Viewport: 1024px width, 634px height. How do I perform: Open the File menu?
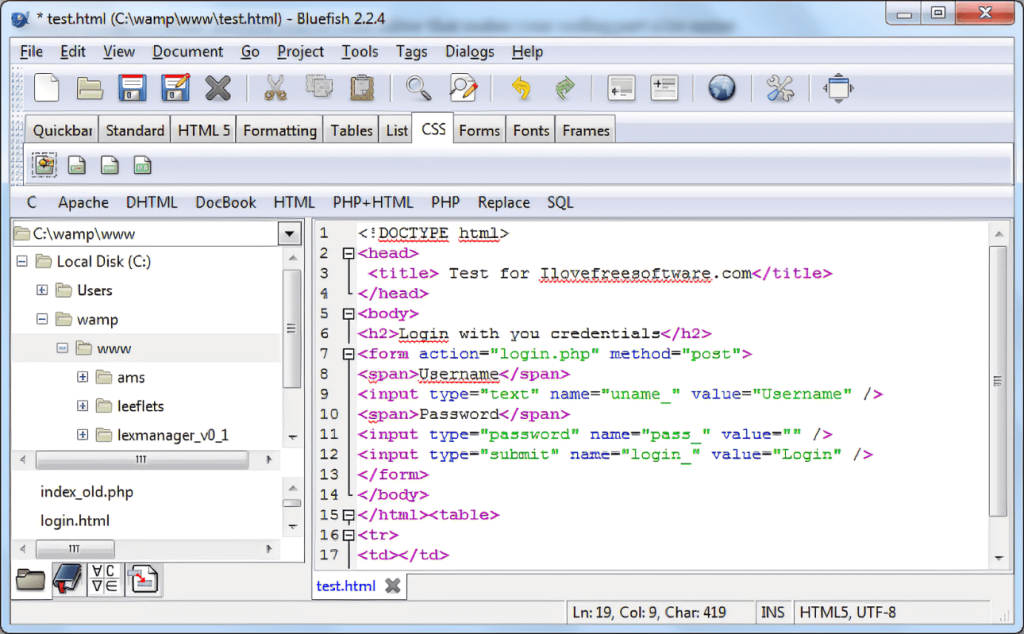(x=31, y=52)
